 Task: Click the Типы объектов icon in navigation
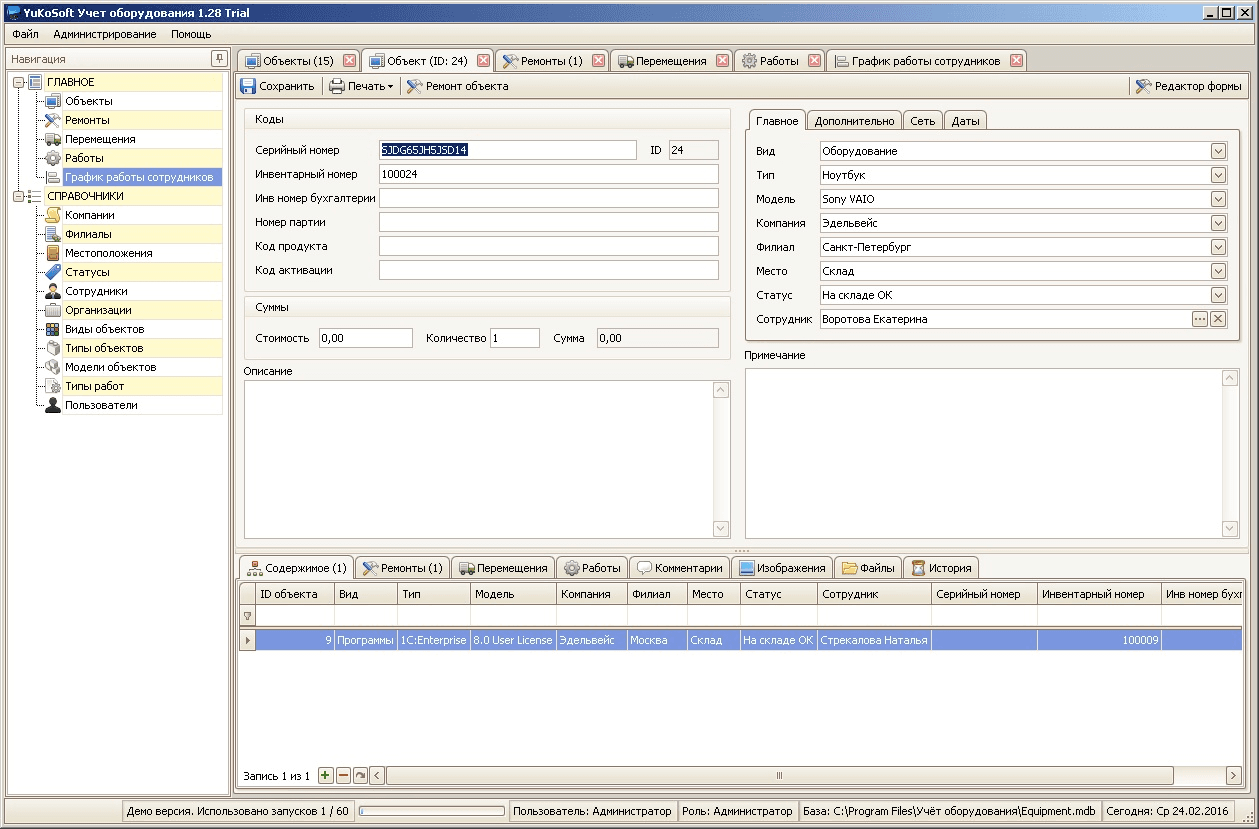(x=53, y=348)
